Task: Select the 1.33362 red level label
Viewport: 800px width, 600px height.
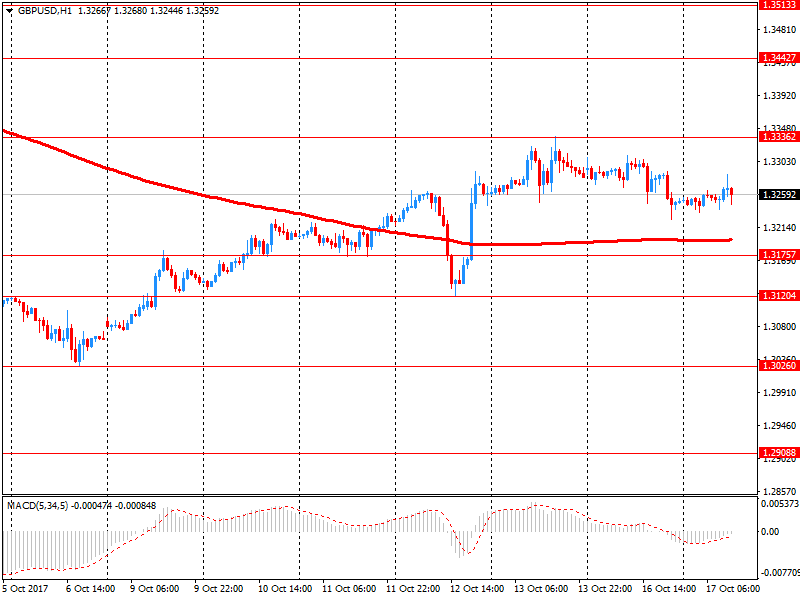Action: click(x=779, y=137)
